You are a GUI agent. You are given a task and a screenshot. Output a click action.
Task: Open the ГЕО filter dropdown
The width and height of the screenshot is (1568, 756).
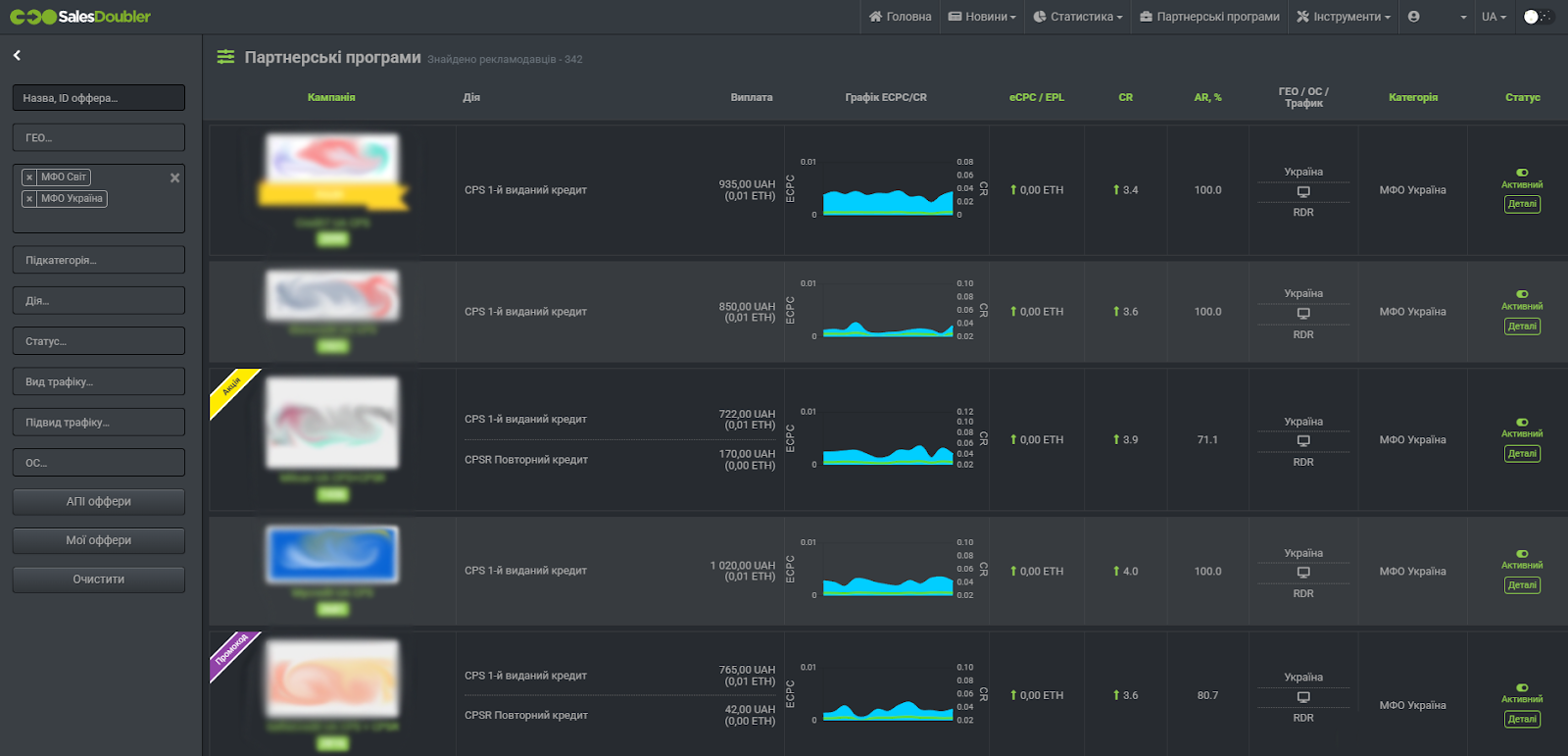pyautogui.click(x=98, y=137)
